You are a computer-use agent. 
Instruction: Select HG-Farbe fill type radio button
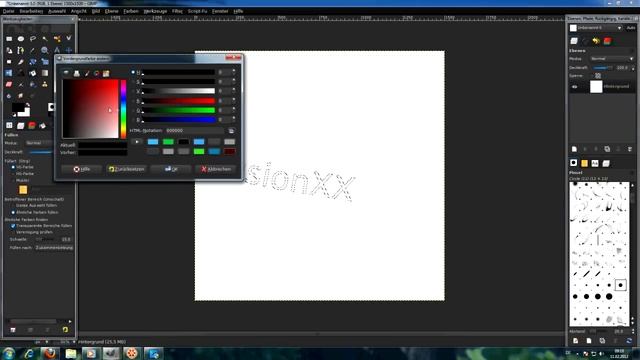13,174
